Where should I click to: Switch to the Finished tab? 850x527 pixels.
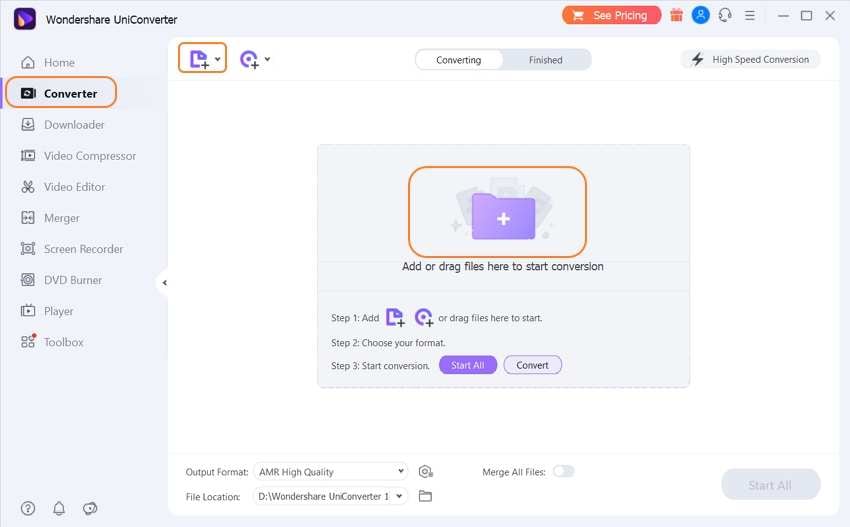click(545, 60)
